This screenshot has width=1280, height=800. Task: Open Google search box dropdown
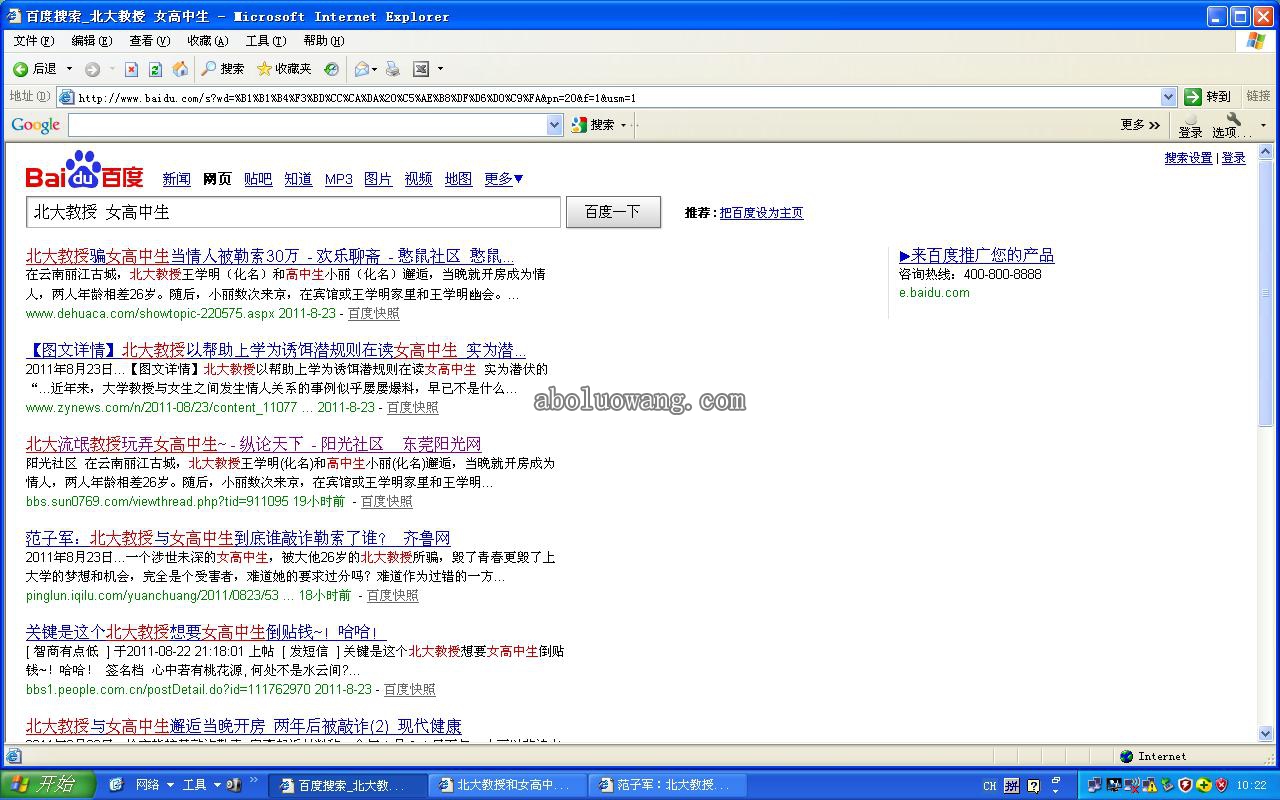(x=555, y=125)
